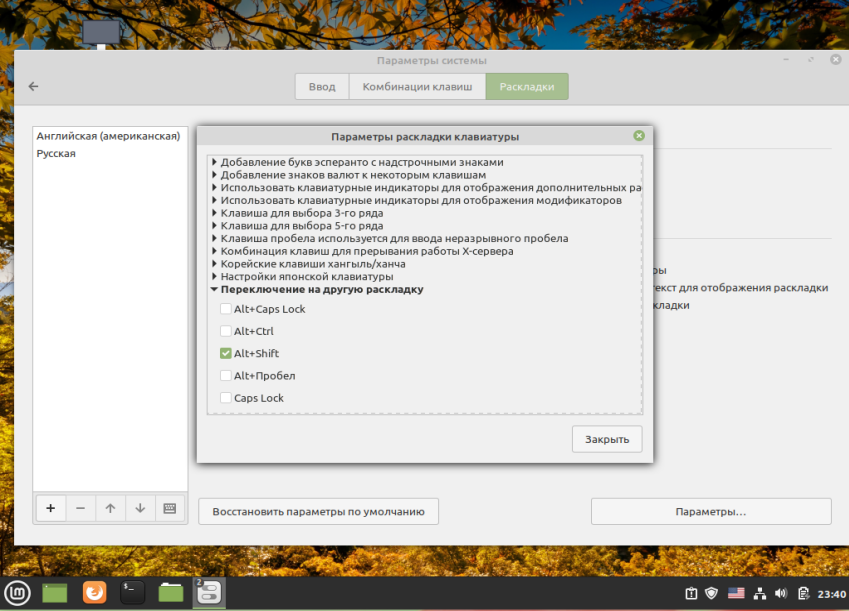Switch to Комбинации клавиш tab
The height and width of the screenshot is (611, 849).
click(x=417, y=87)
